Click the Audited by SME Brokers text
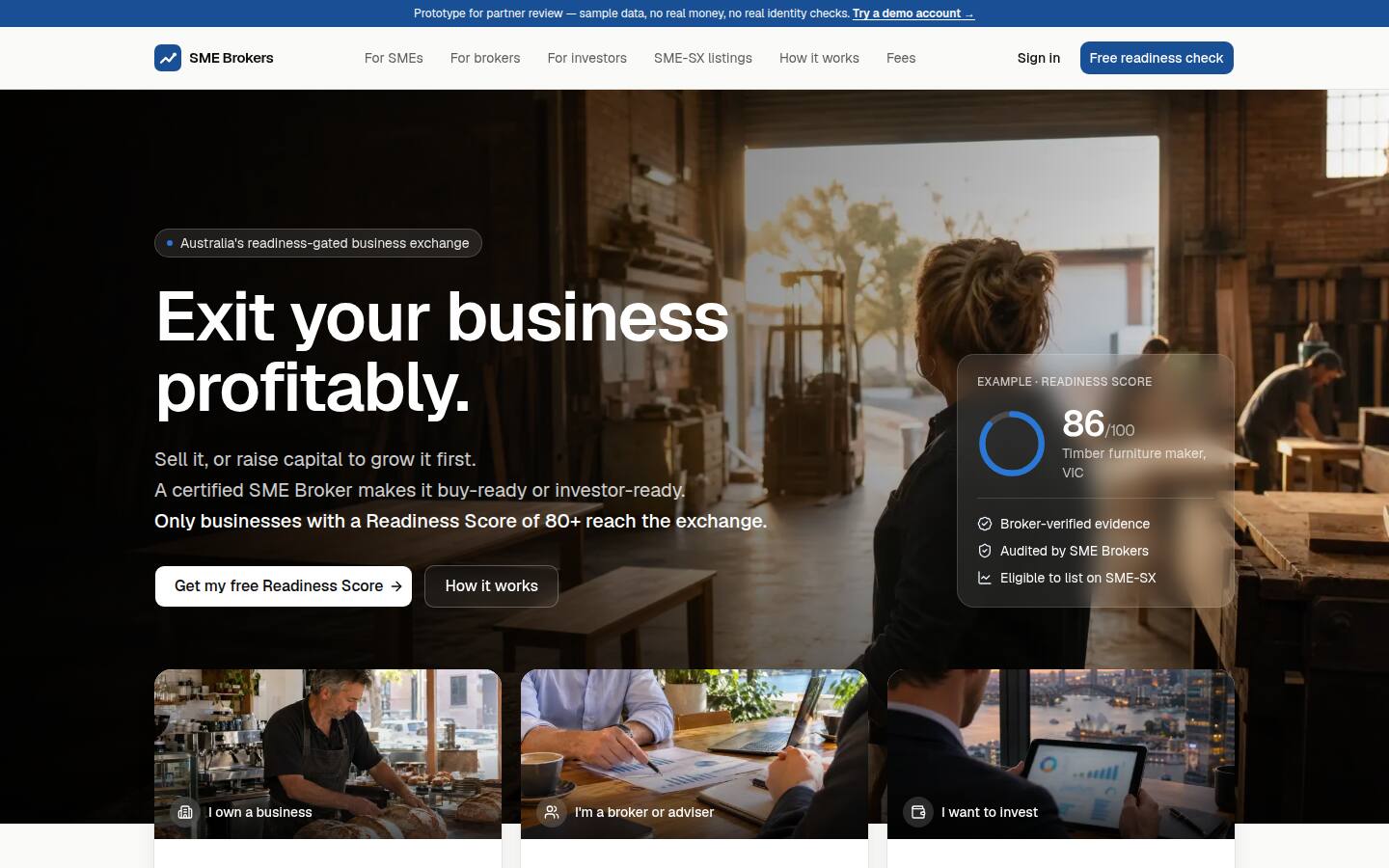Screen dimensions: 1389x868 tap(1075, 551)
